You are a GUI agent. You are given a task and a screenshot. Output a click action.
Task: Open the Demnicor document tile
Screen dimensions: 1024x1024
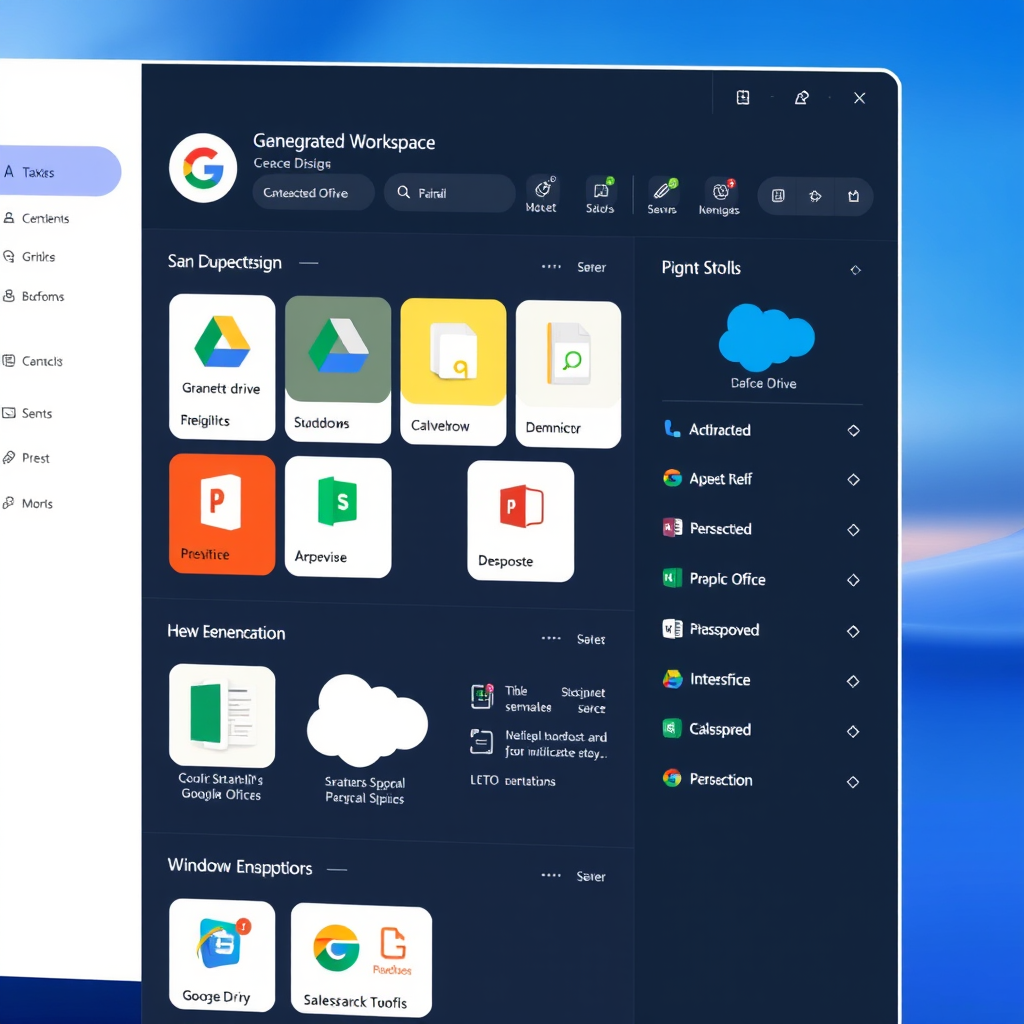coord(568,373)
